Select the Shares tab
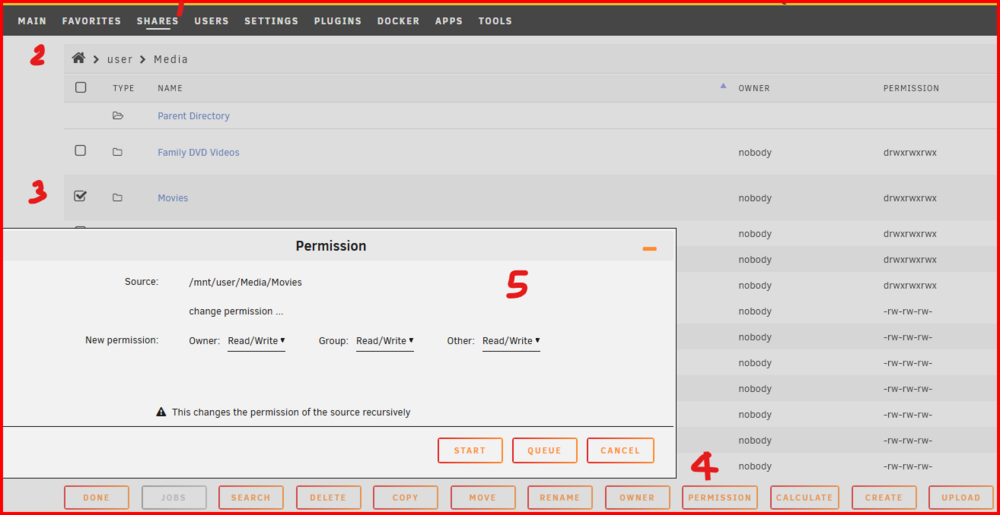 (x=158, y=21)
